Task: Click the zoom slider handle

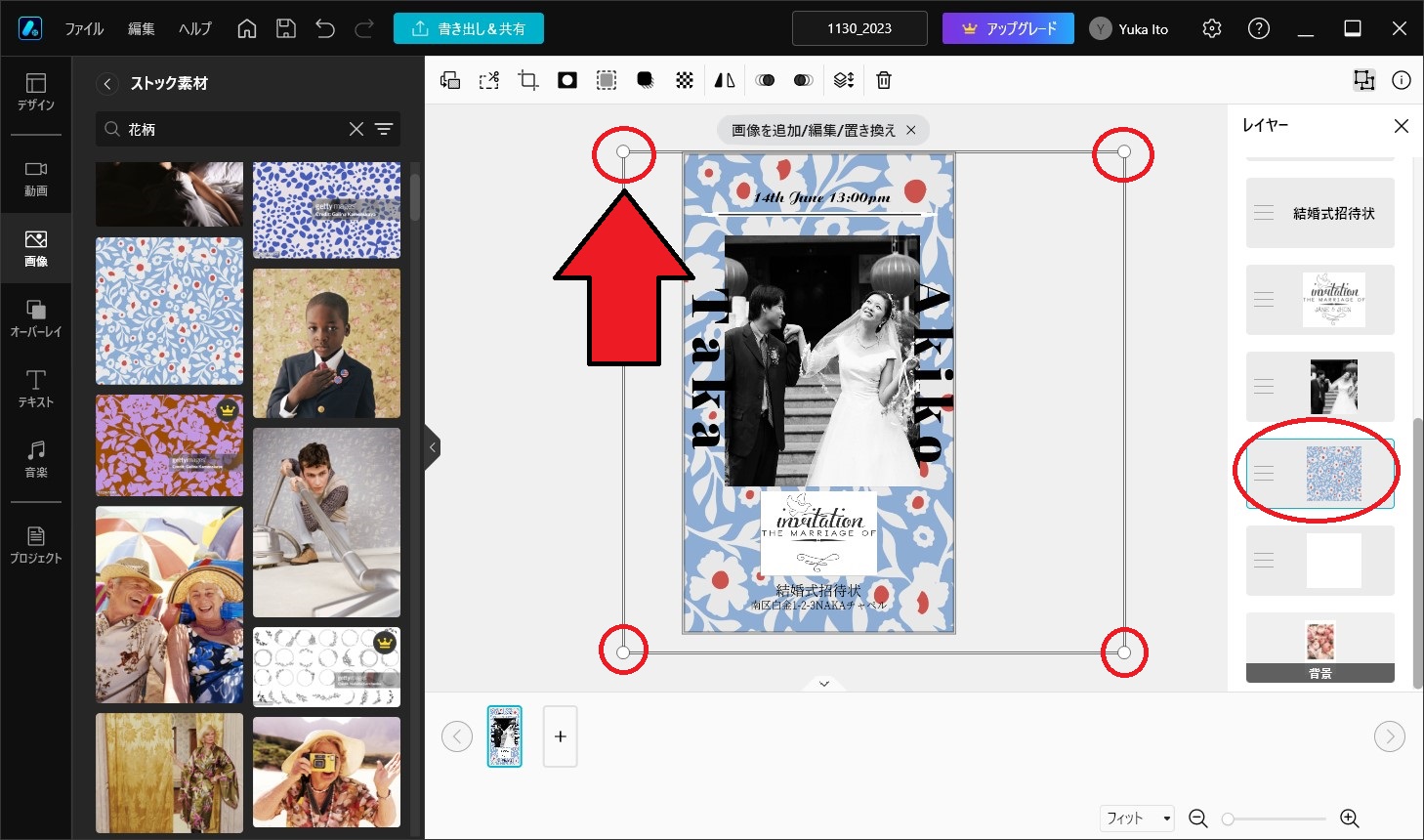Action: click(1228, 819)
